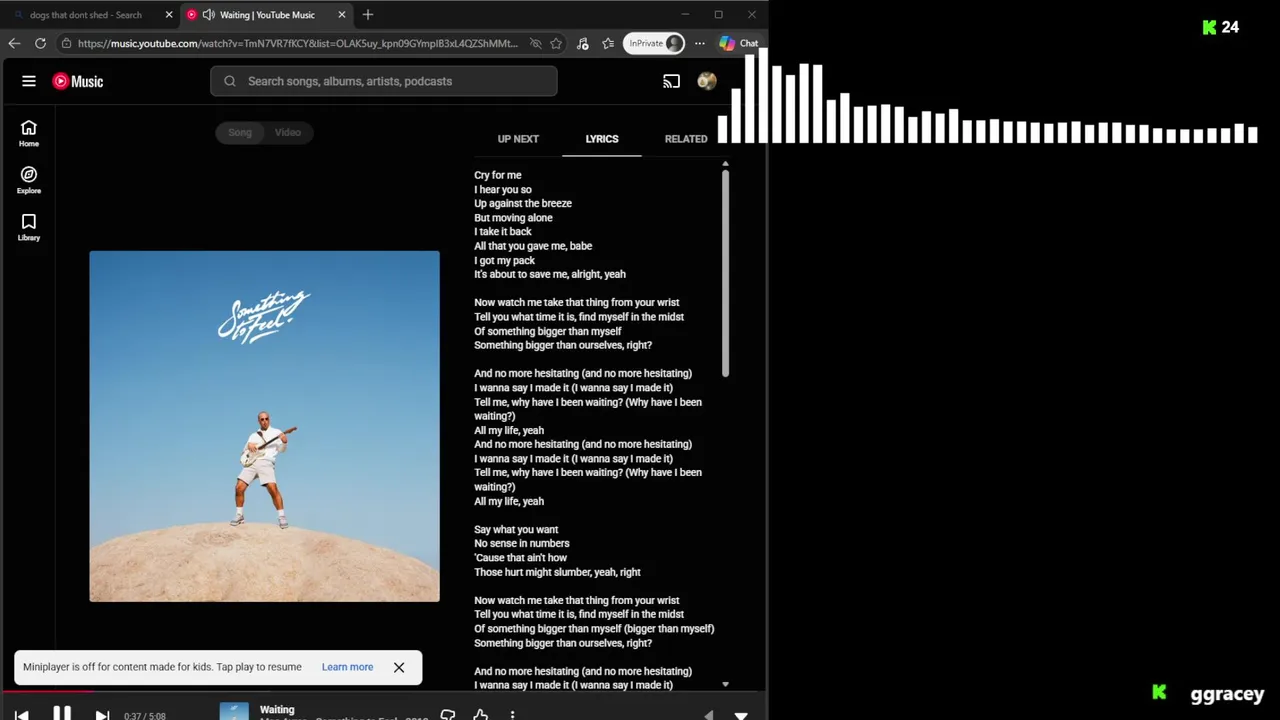
Task: Click the Cast to device icon
Action: click(x=671, y=81)
